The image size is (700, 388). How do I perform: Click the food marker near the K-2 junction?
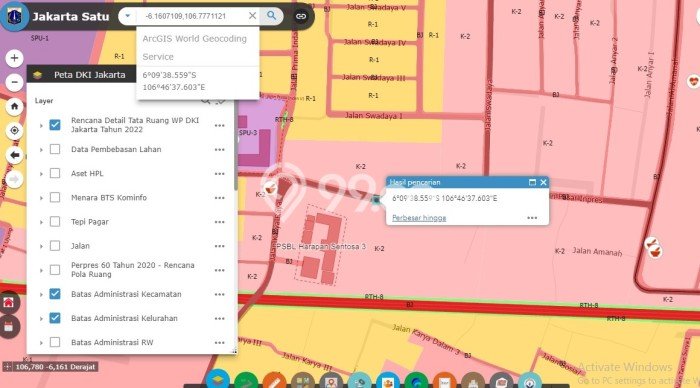point(270,188)
